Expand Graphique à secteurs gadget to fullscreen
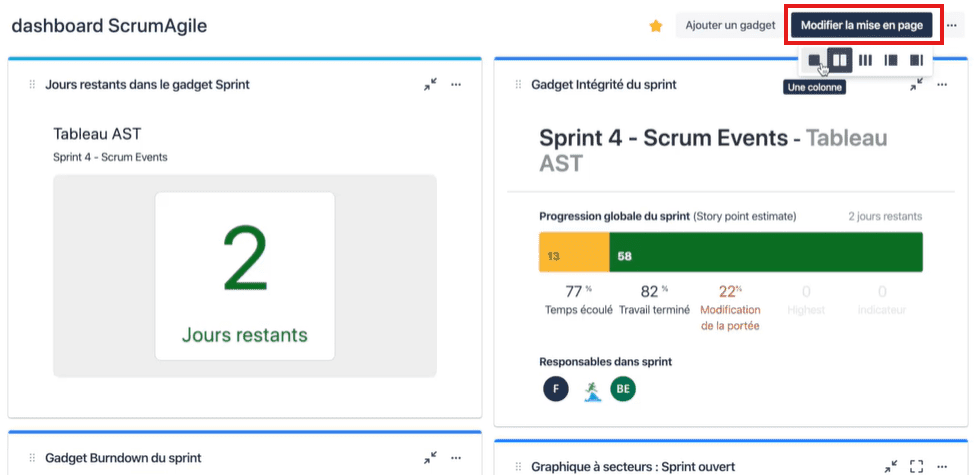The image size is (974, 475). (x=917, y=466)
